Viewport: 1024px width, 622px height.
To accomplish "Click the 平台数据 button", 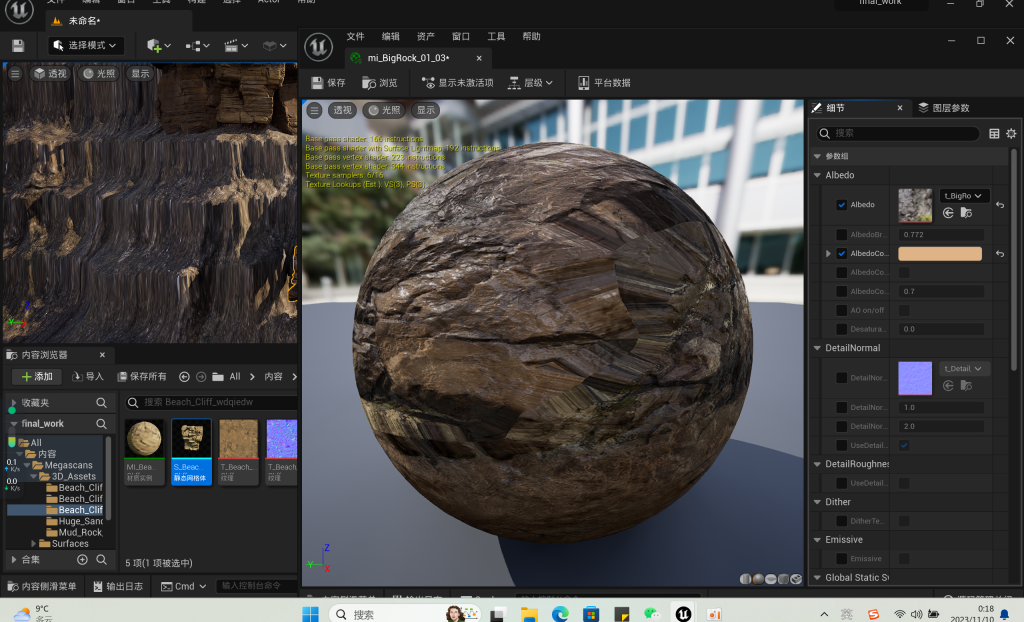I will [x=604, y=83].
